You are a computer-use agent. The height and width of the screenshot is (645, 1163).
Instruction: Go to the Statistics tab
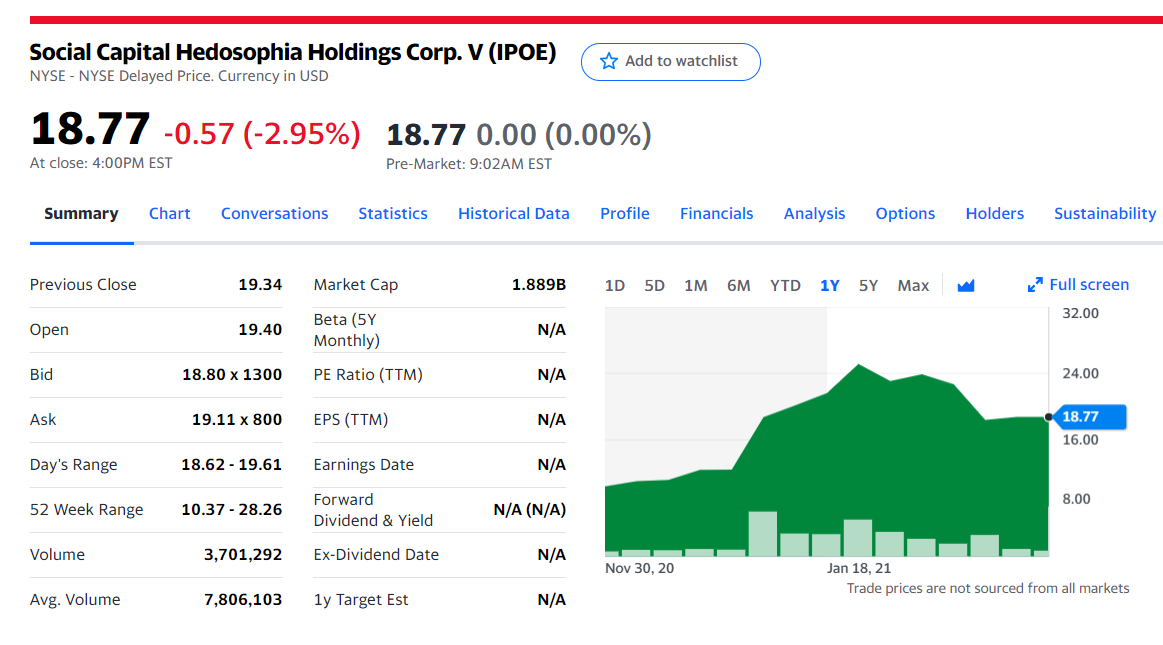click(393, 214)
